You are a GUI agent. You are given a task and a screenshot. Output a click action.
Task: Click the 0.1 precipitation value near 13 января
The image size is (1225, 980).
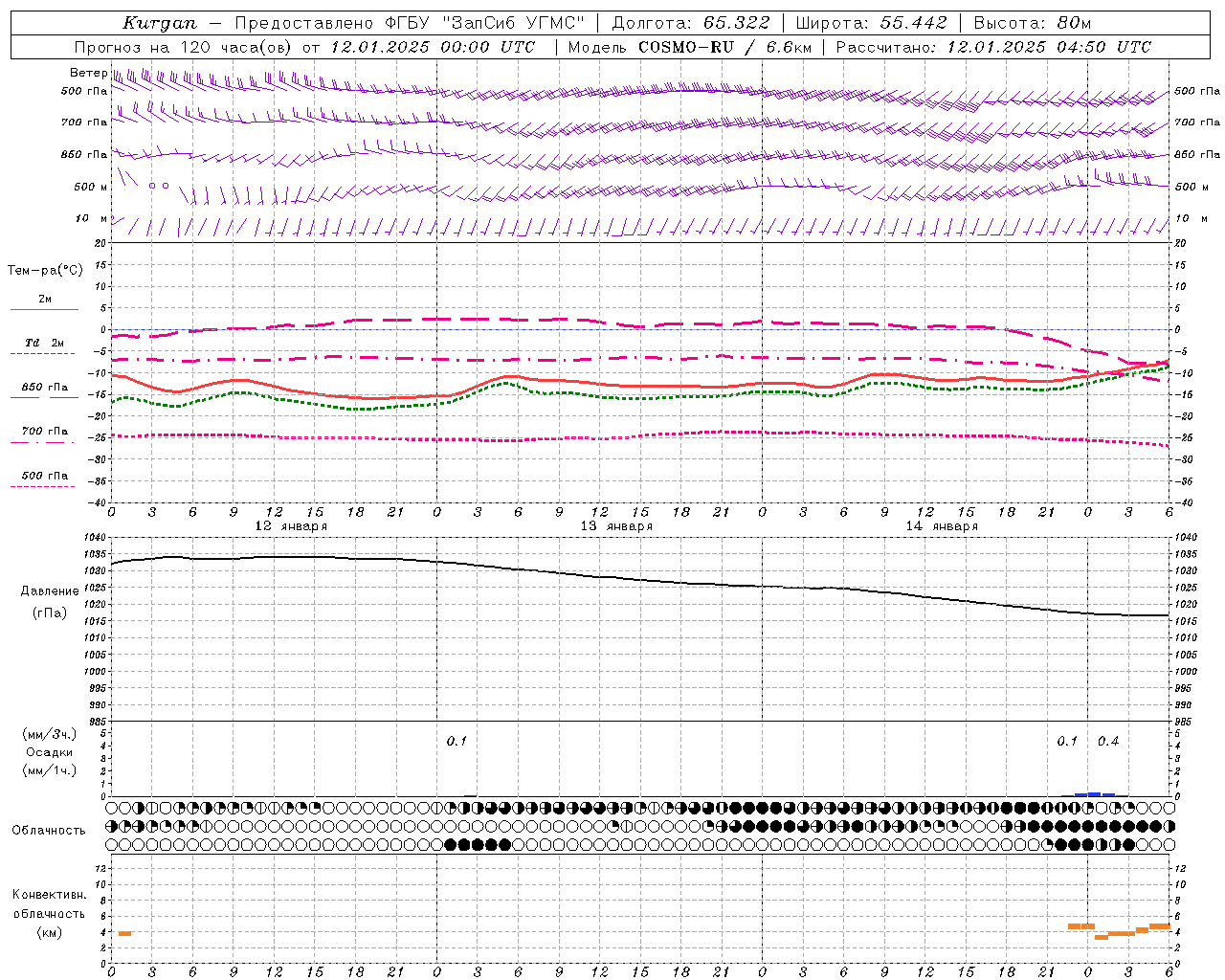point(457,742)
